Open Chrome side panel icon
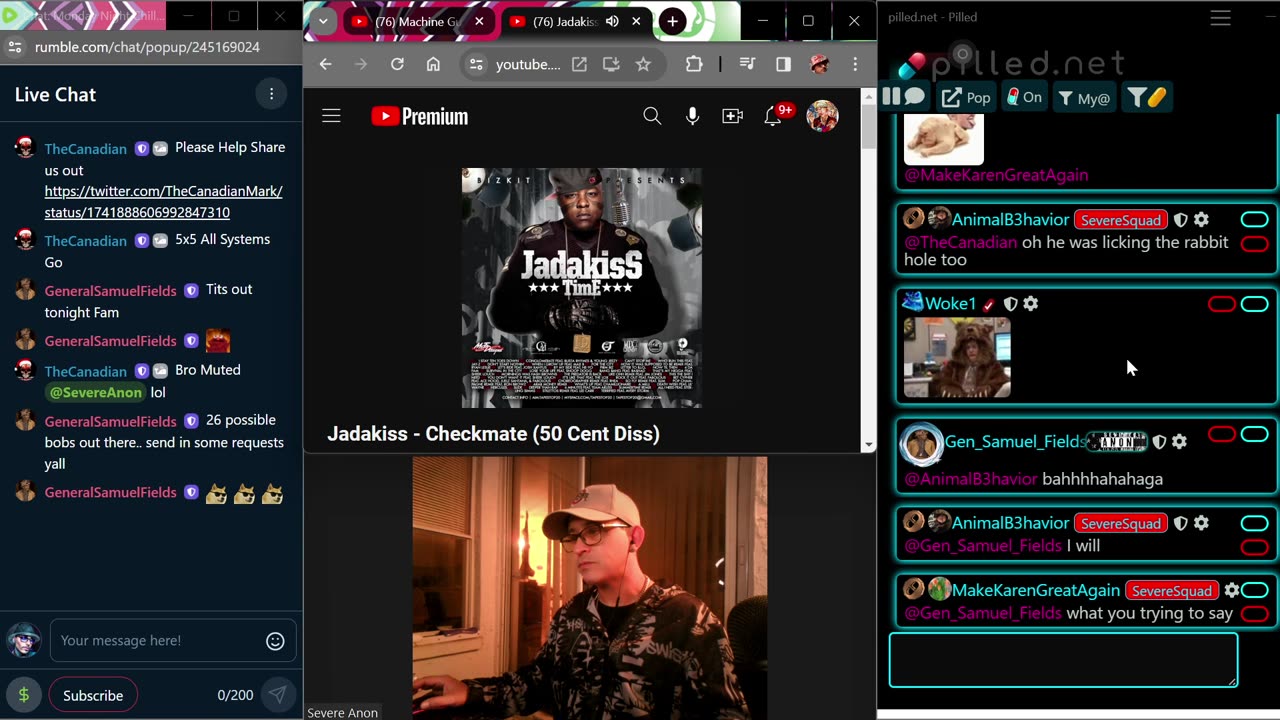Image resolution: width=1280 pixels, height=720 pixels. [x=783, y=64]
